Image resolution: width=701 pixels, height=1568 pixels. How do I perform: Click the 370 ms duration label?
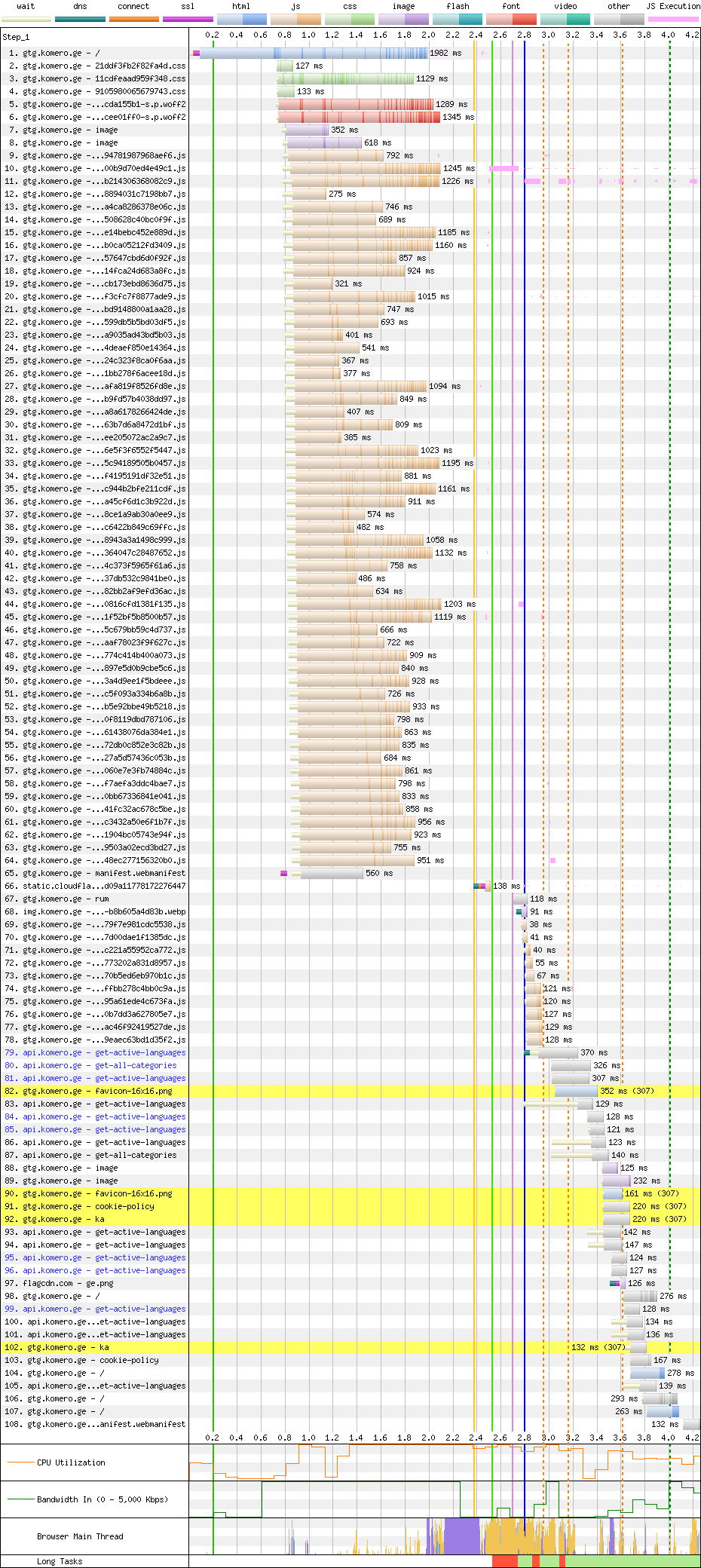(594, 1053)
